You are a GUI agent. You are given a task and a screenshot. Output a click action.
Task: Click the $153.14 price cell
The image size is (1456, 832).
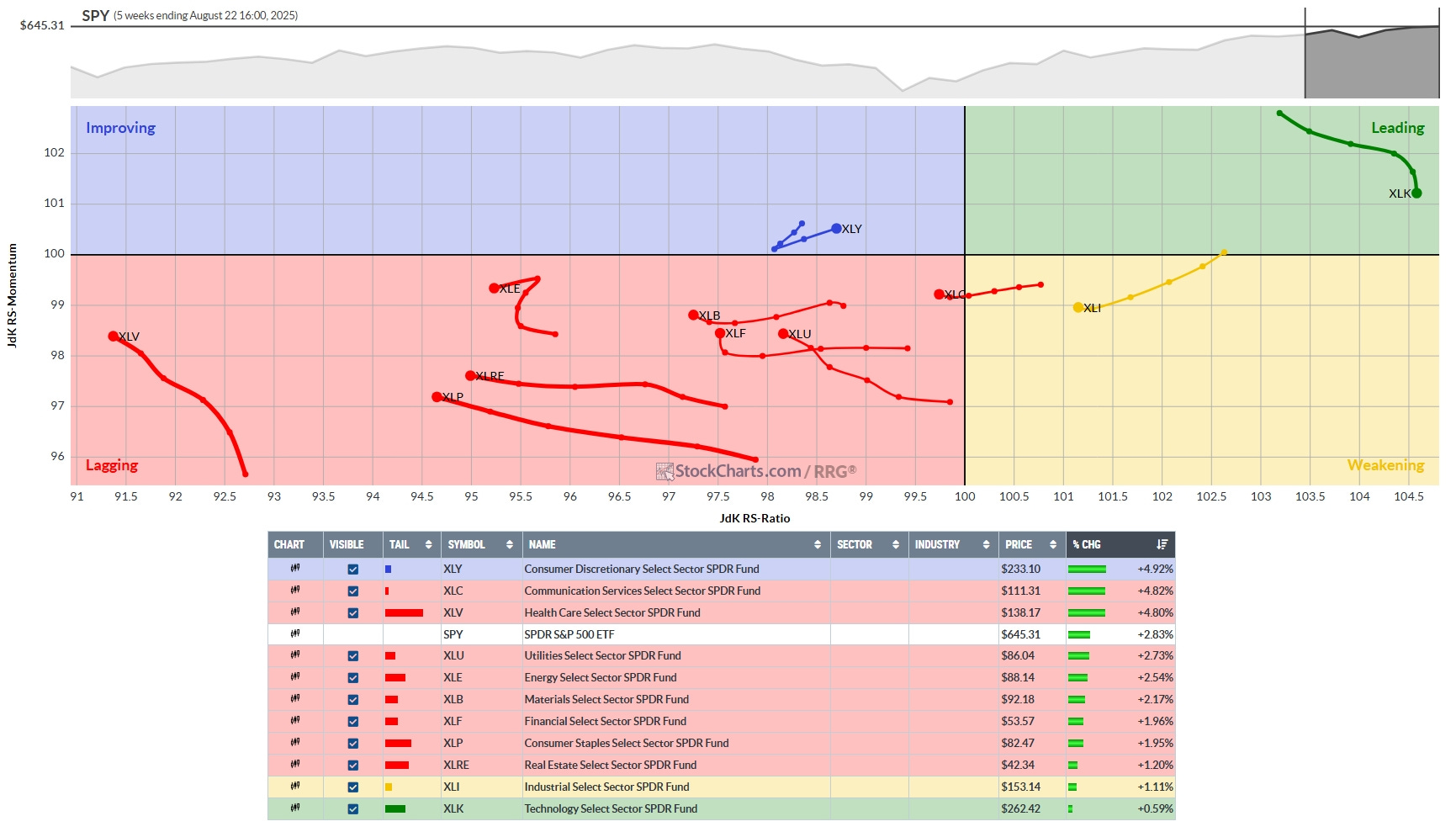(1020, 787)
